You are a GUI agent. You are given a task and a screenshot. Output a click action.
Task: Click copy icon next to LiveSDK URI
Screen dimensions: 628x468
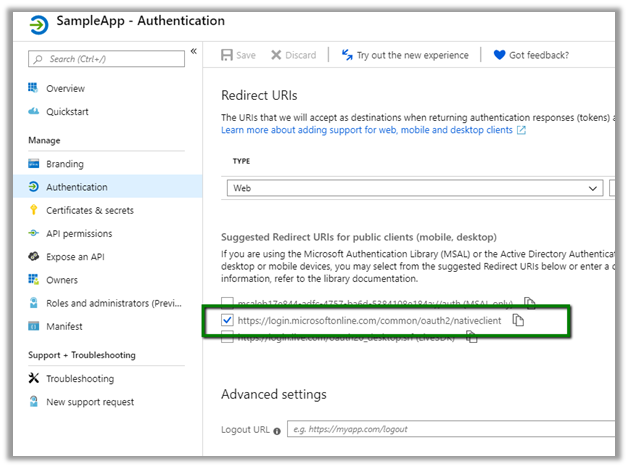tap(472, 337)
